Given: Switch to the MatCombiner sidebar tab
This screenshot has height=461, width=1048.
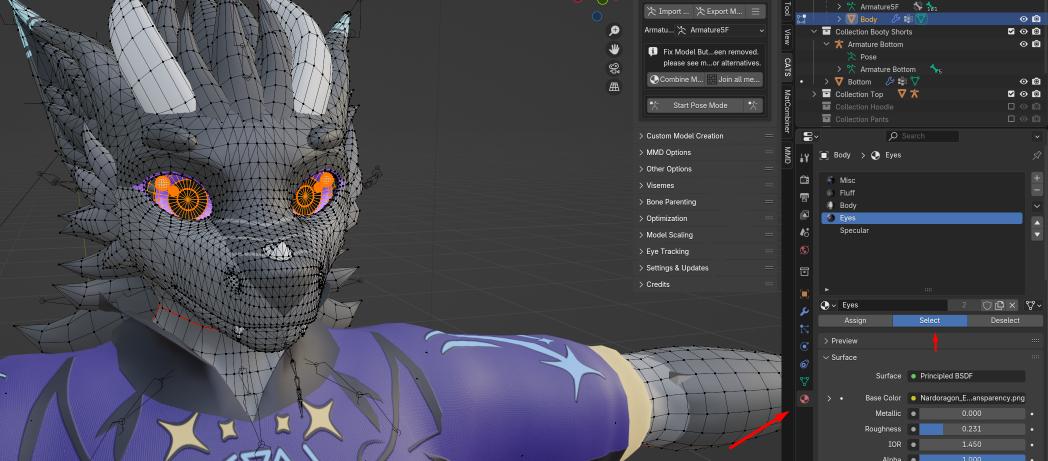Looking at the screenshot, I should coord(787,110).
